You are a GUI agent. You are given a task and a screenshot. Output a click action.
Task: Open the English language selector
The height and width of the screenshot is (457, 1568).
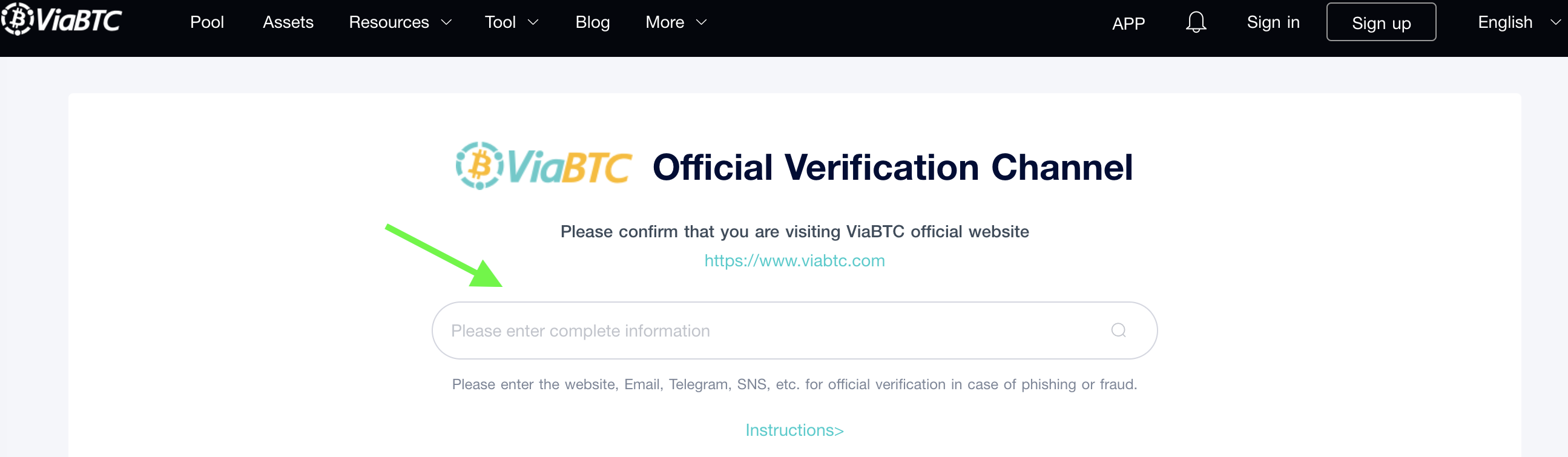pyautogui.click(x=1519, y=22)
